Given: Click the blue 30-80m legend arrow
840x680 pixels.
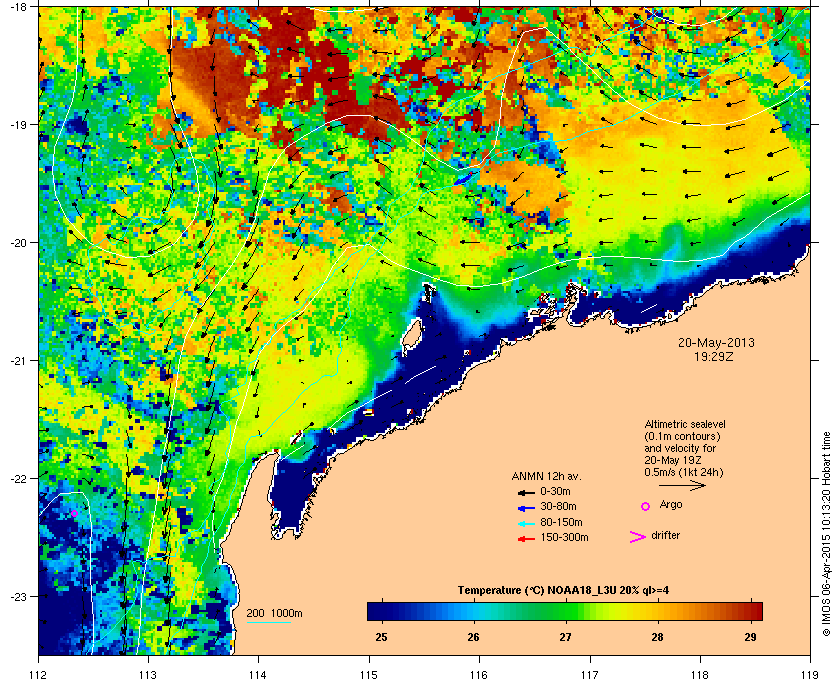Looking at the screenshot, I should click(526, 508).
